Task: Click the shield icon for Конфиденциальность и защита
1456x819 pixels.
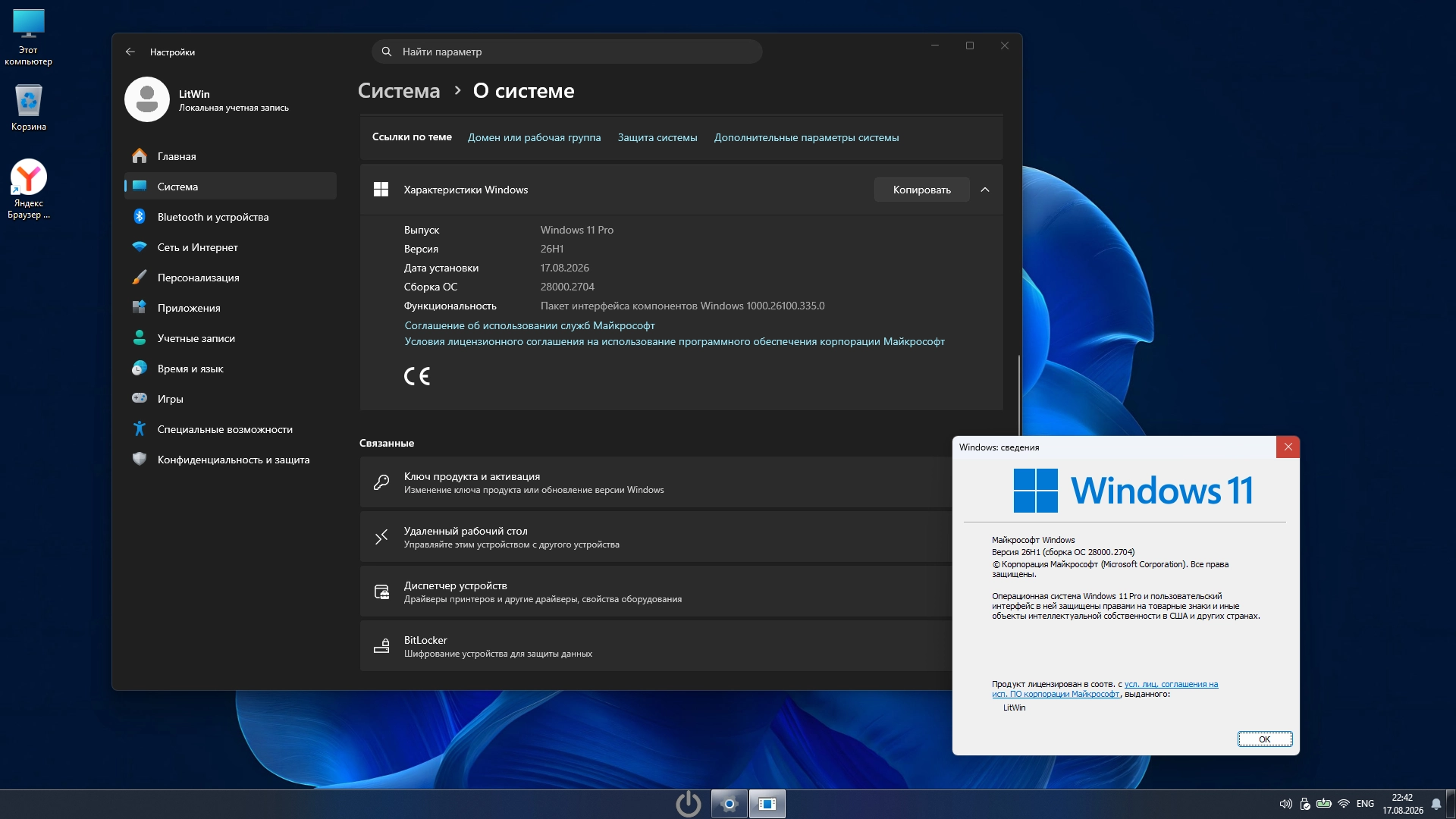Action: click(x=140, y=459)
